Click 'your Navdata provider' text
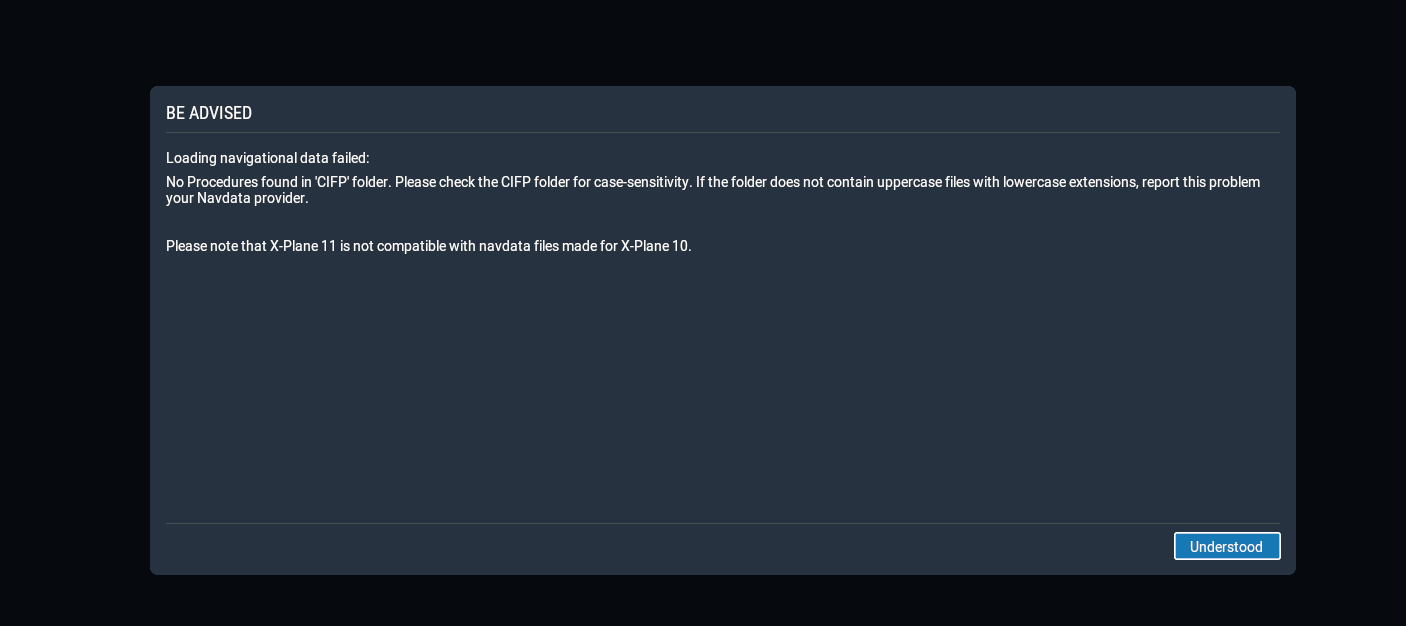The height and width of the screenshot is (626, 1406). (237, 198)
